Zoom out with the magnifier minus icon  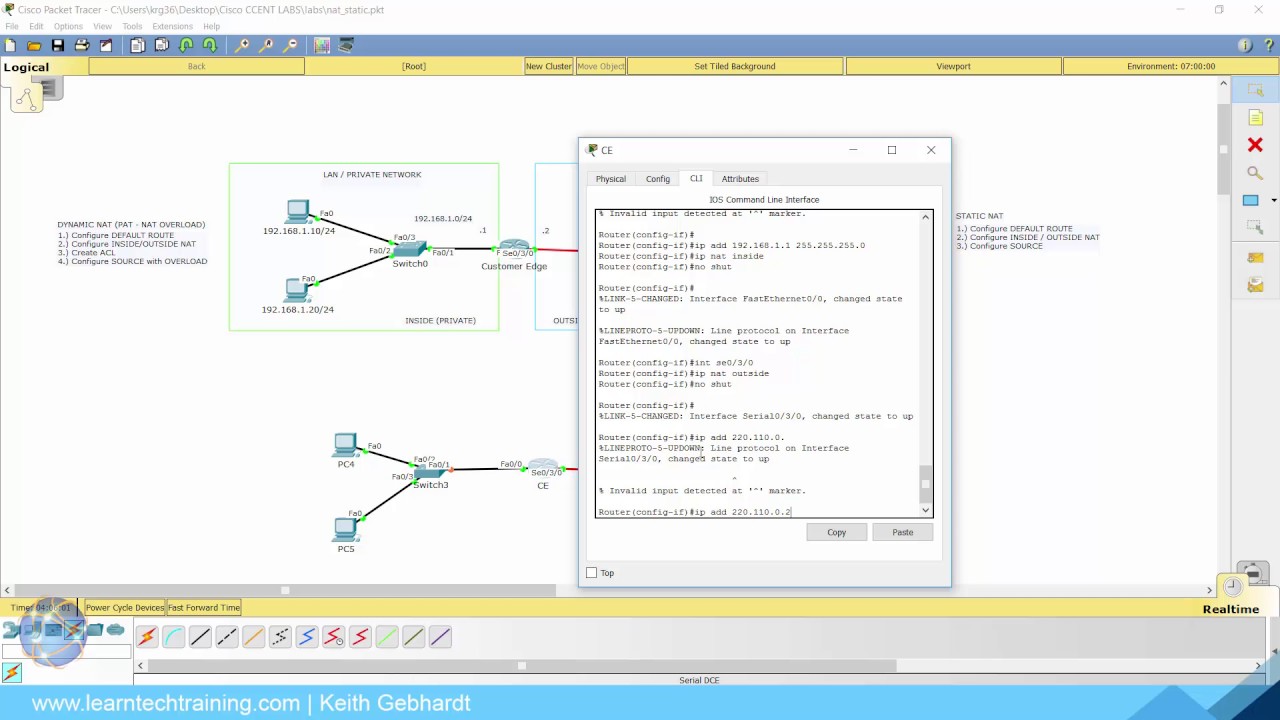point(290,45)
